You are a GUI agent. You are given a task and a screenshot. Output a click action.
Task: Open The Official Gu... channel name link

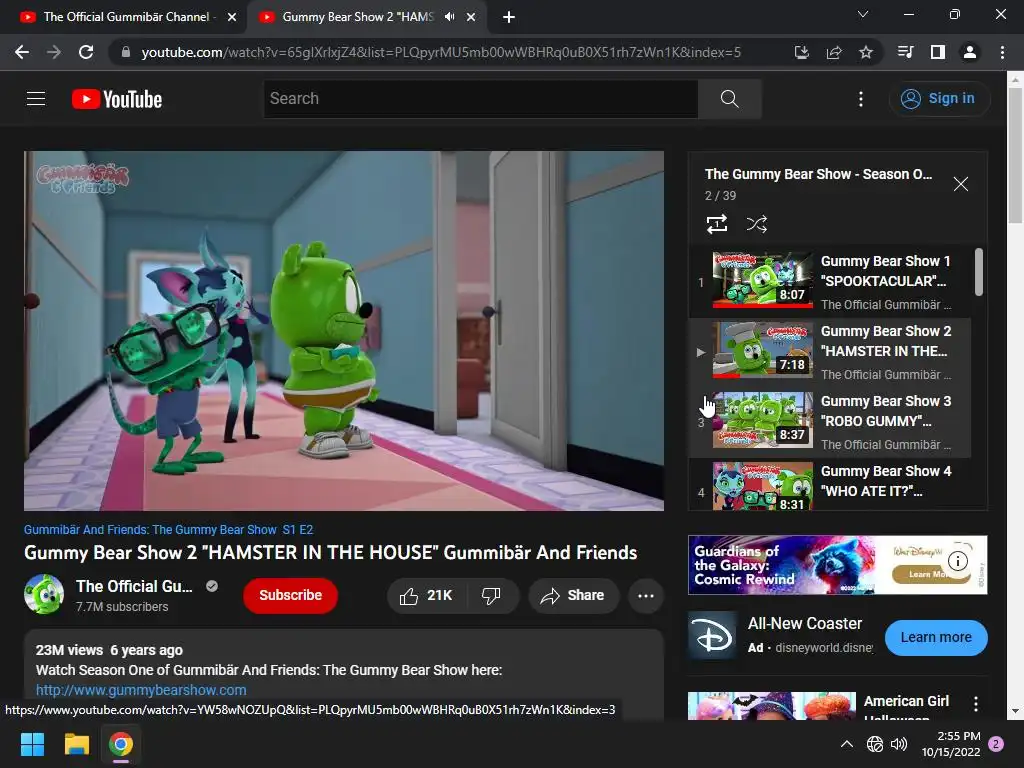(x=134, y=586)
